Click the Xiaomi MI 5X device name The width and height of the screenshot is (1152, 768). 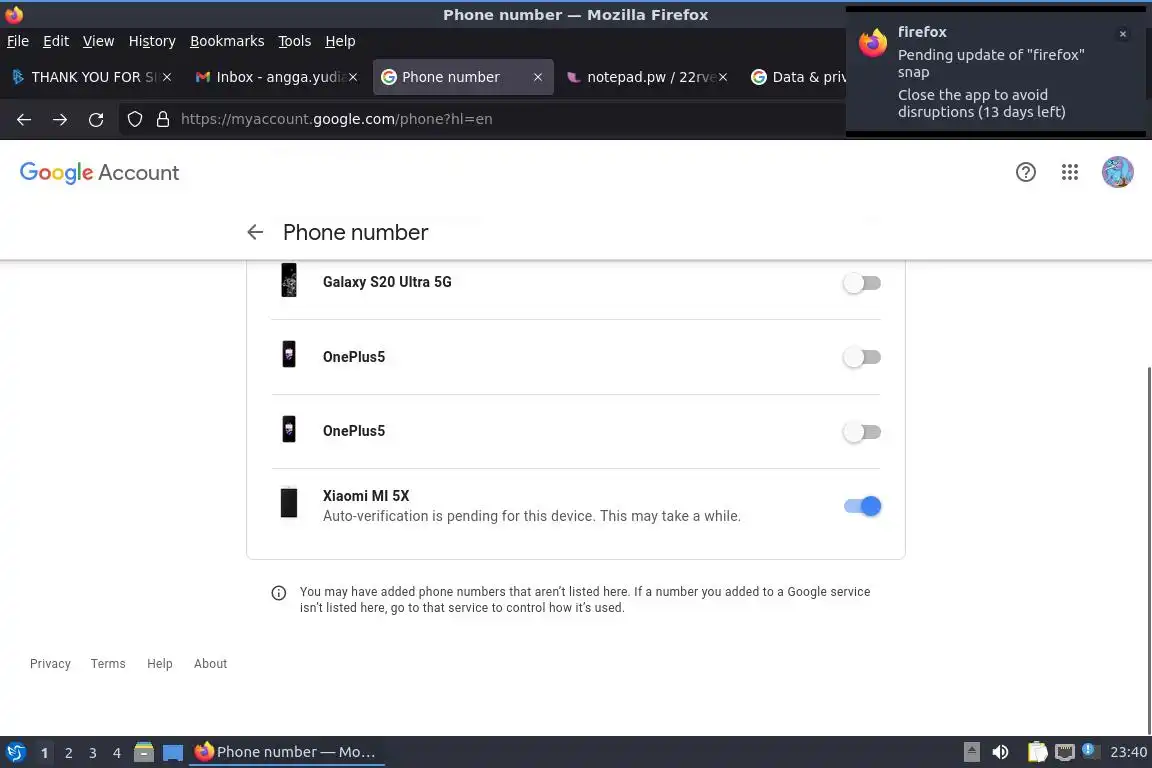click(x=366, y=496)
